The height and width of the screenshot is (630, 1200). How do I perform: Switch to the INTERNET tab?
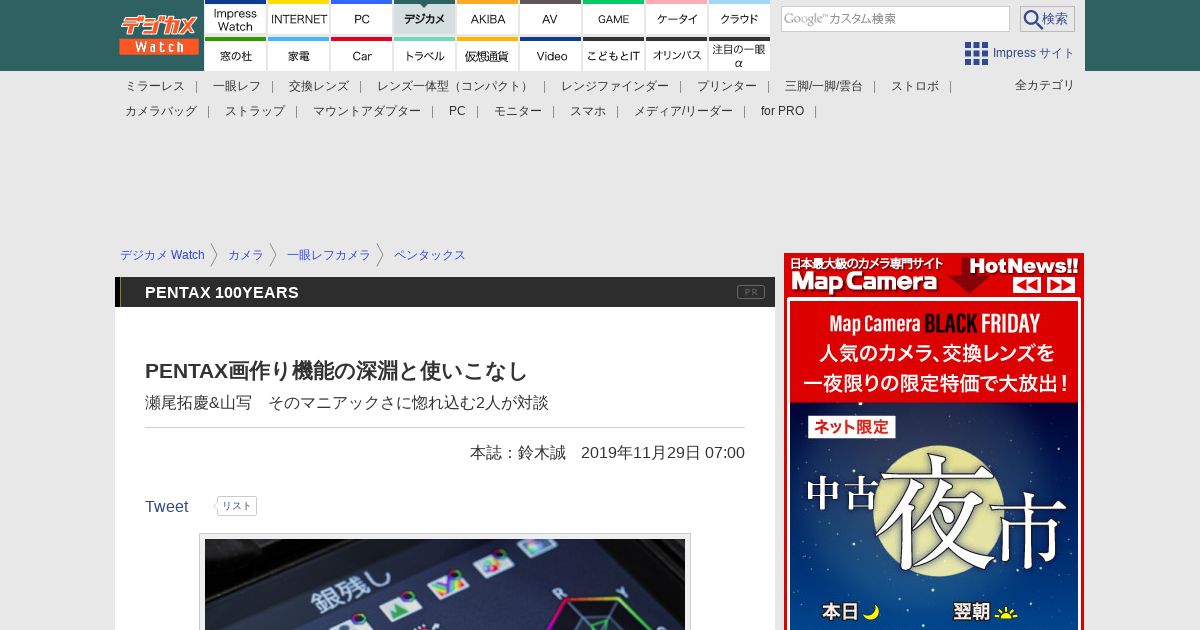[299, 18]
